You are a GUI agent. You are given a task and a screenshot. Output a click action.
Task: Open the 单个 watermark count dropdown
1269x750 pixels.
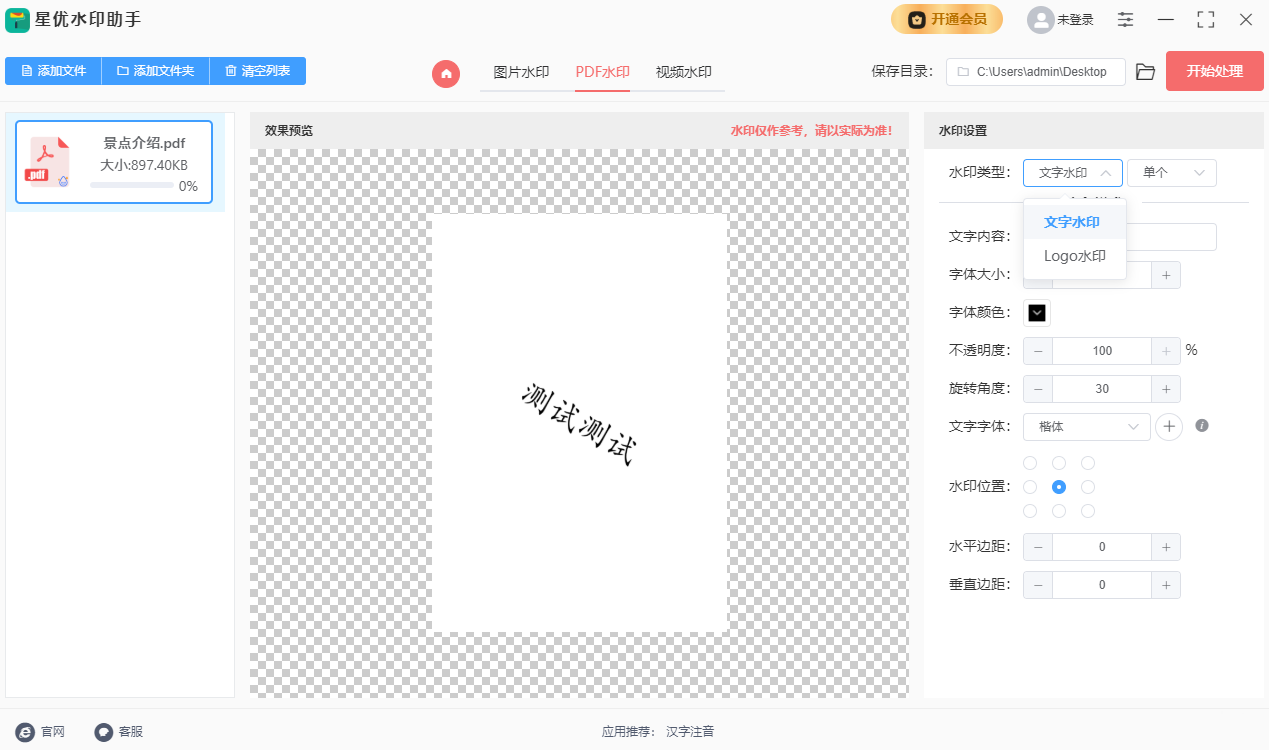coord(1172,173)
